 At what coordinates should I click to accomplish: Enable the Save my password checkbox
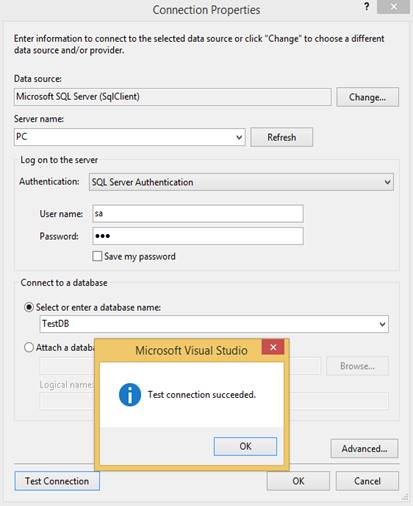tap(97, 256)
